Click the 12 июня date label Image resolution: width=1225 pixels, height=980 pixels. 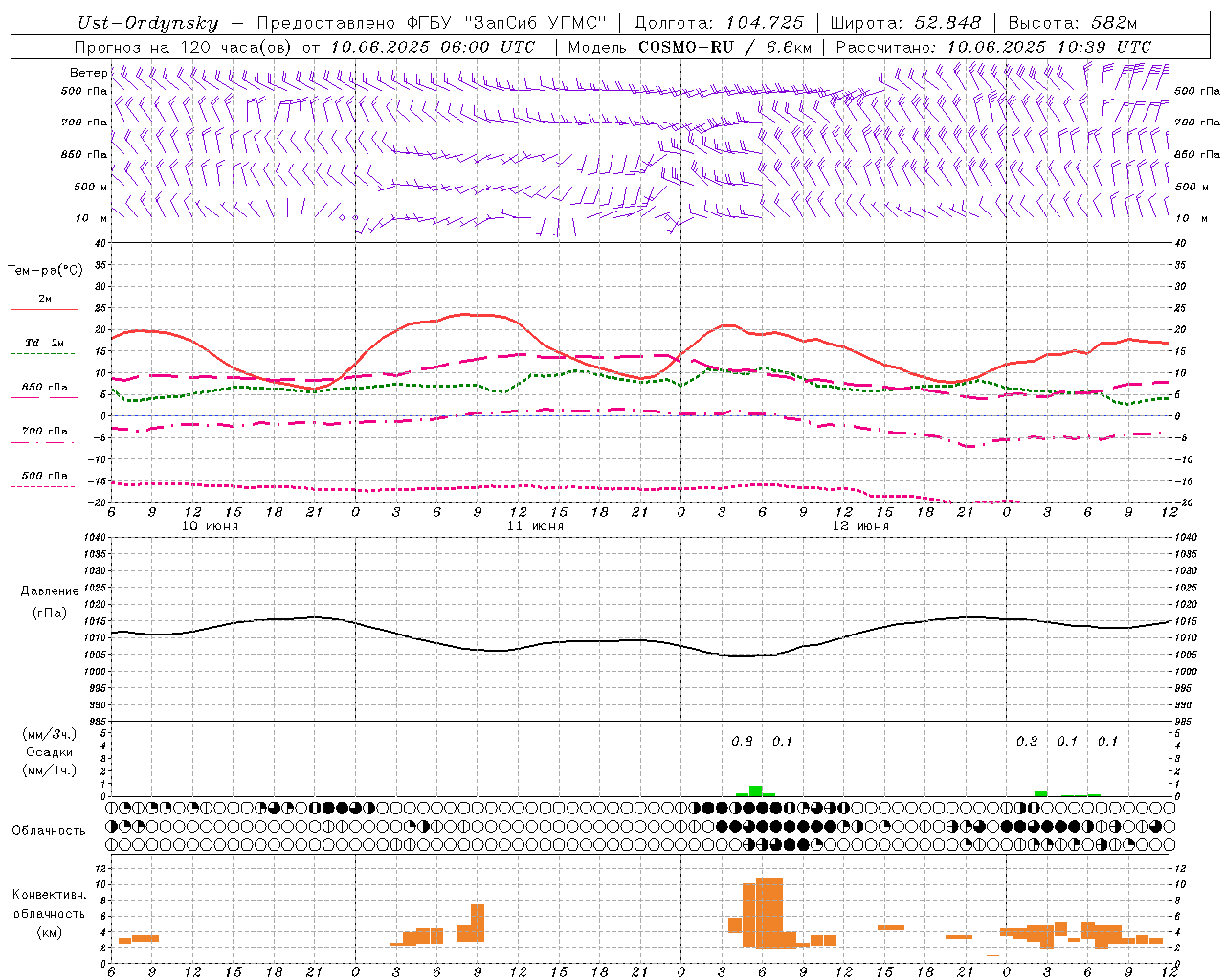click(860, 526)
